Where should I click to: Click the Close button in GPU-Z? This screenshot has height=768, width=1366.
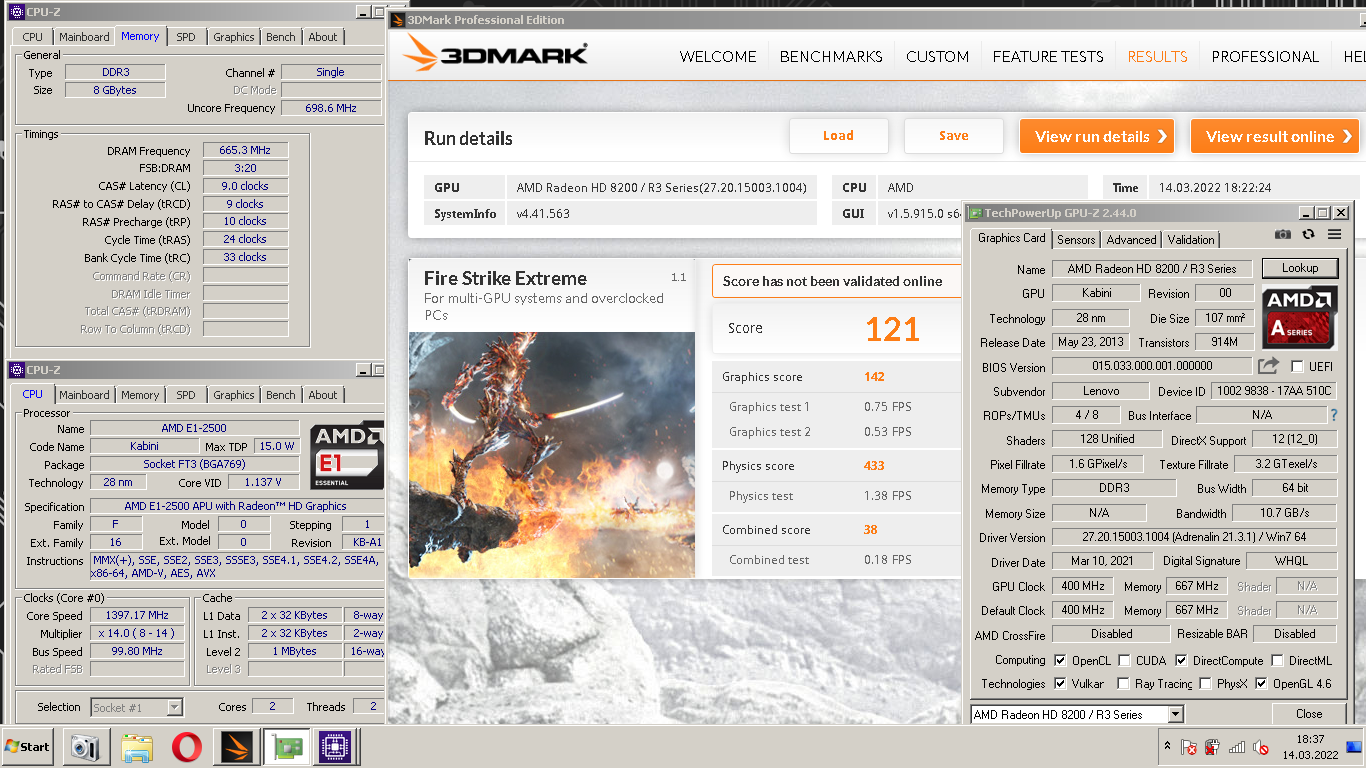tap(1309, 714)
